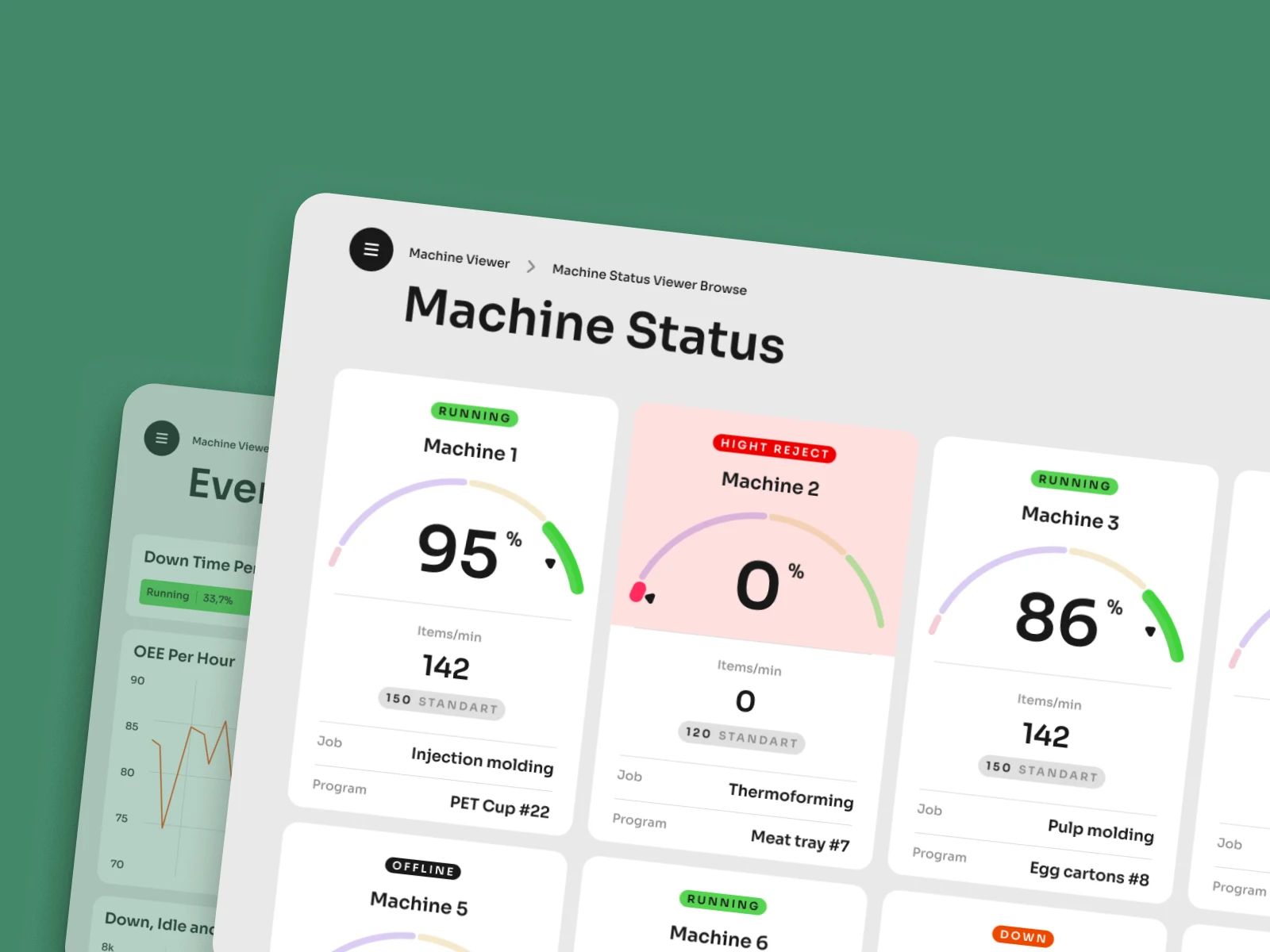This screenshot has height=952, width=1270.
Task: Click the orange DOWN status badge
Action: click(1023, 936)
